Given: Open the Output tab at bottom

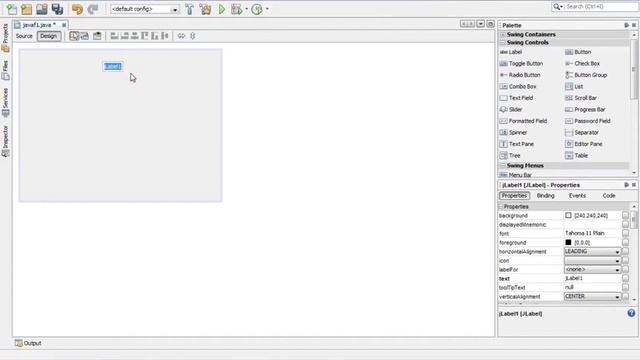Looking at the screenshot, I should point(28,343).
